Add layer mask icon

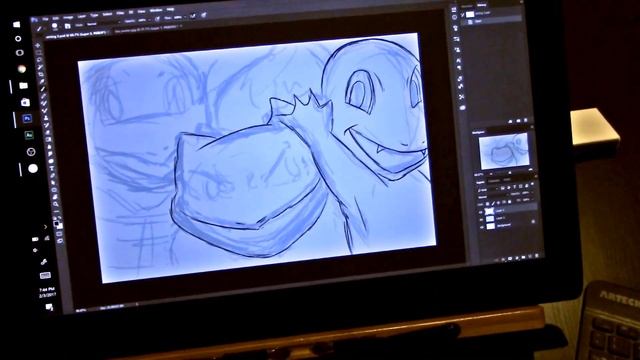[x=510, y=258]
